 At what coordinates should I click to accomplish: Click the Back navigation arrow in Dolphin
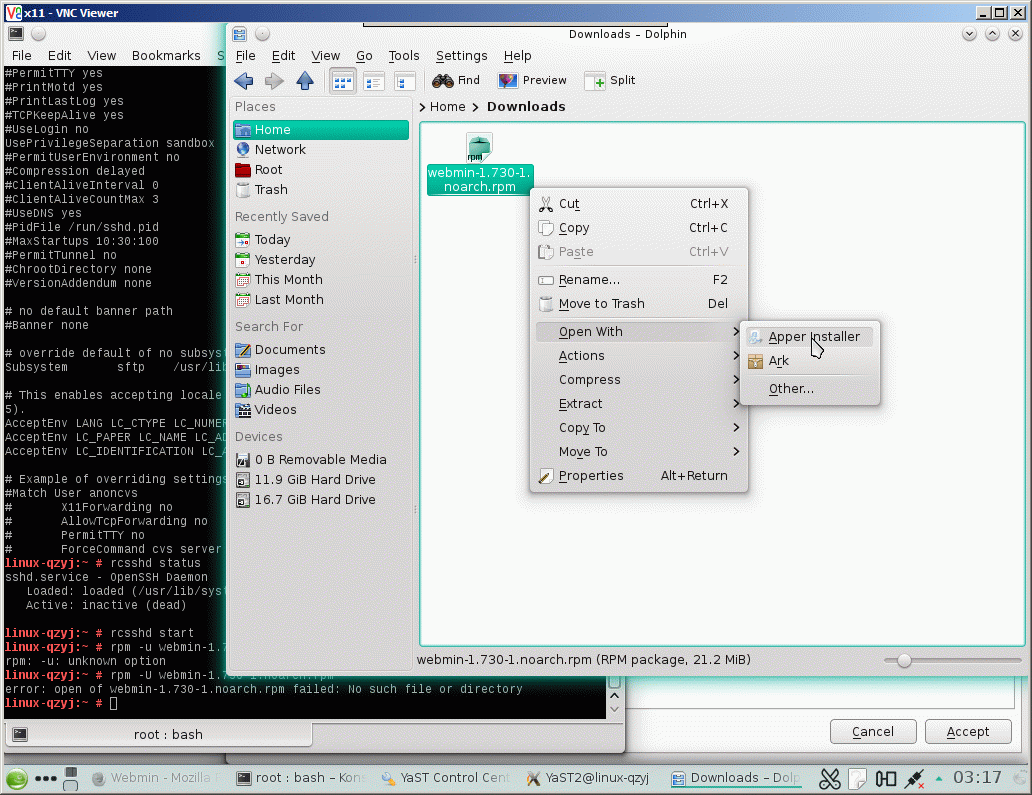243,81
